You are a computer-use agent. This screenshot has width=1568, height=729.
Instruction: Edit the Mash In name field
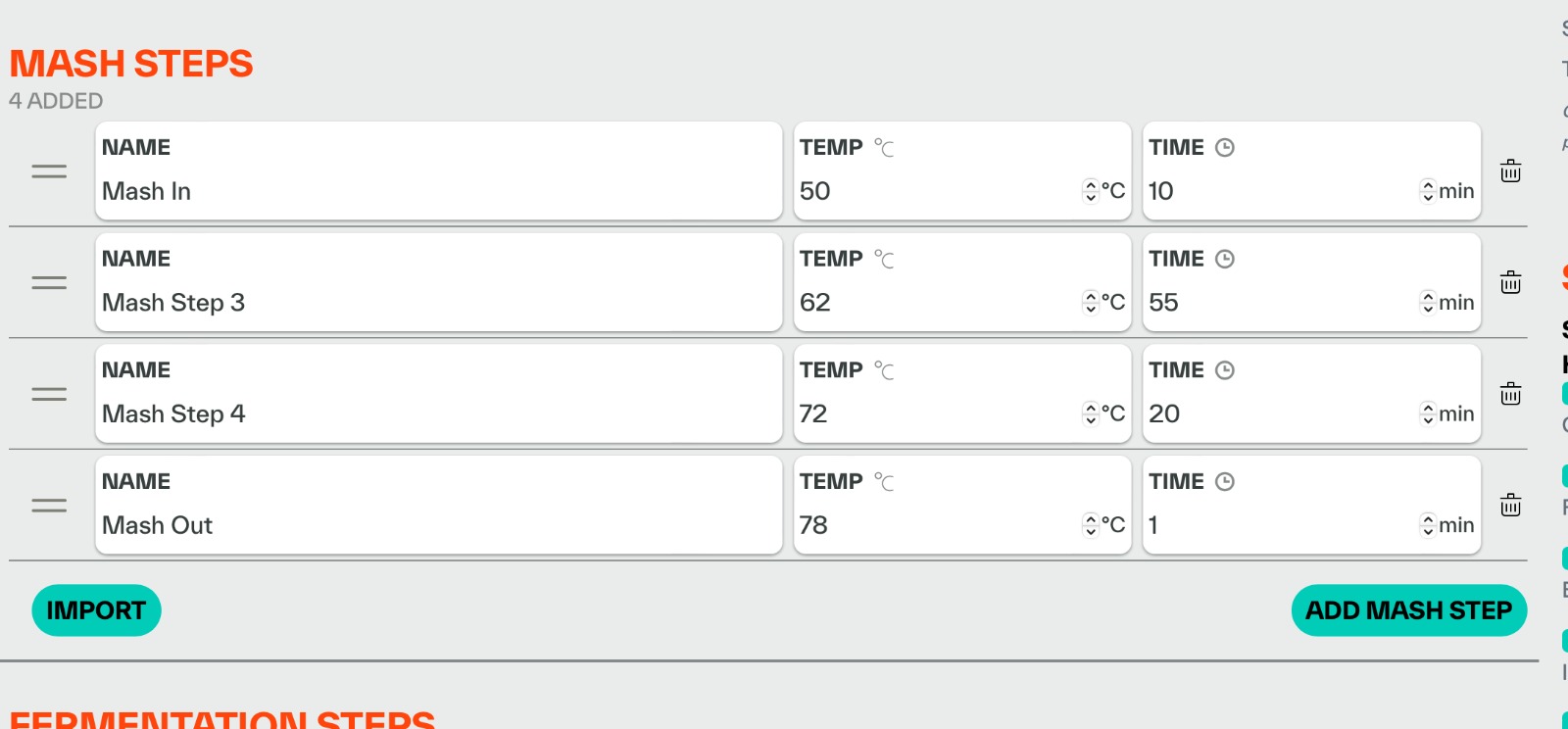(436, 191)
